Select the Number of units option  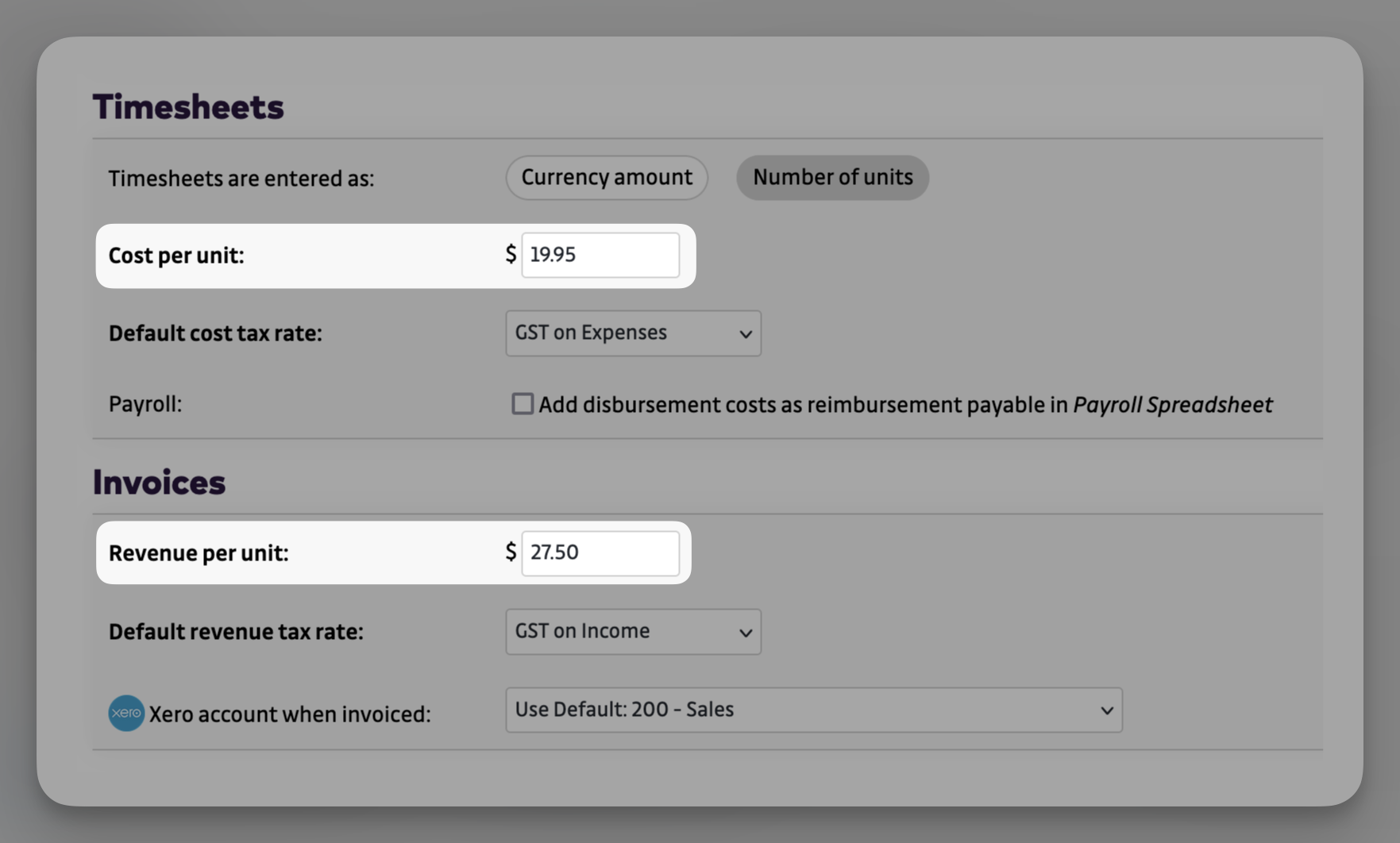pos(831,177)
